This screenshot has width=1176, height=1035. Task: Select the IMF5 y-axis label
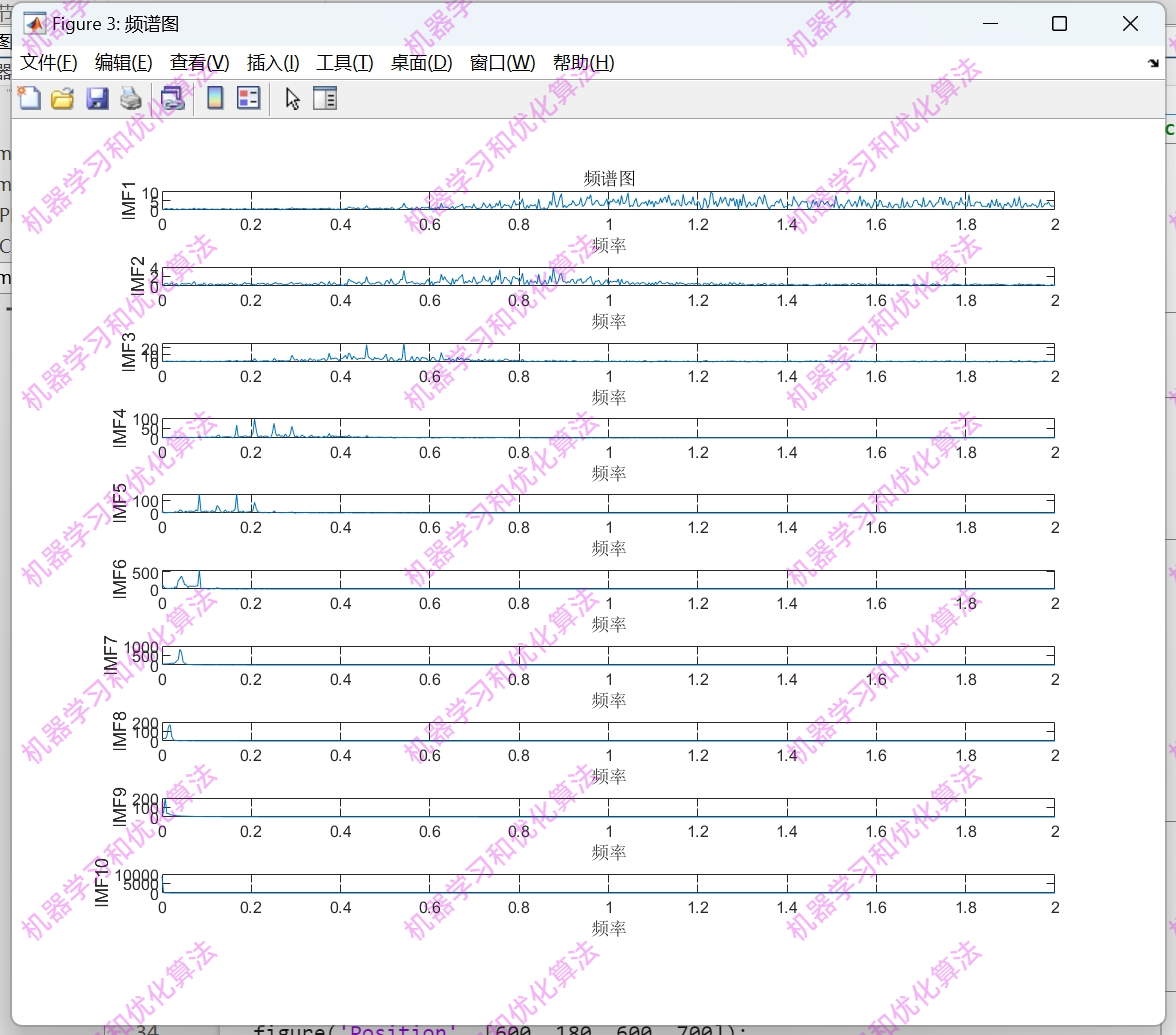click(120, 503)
